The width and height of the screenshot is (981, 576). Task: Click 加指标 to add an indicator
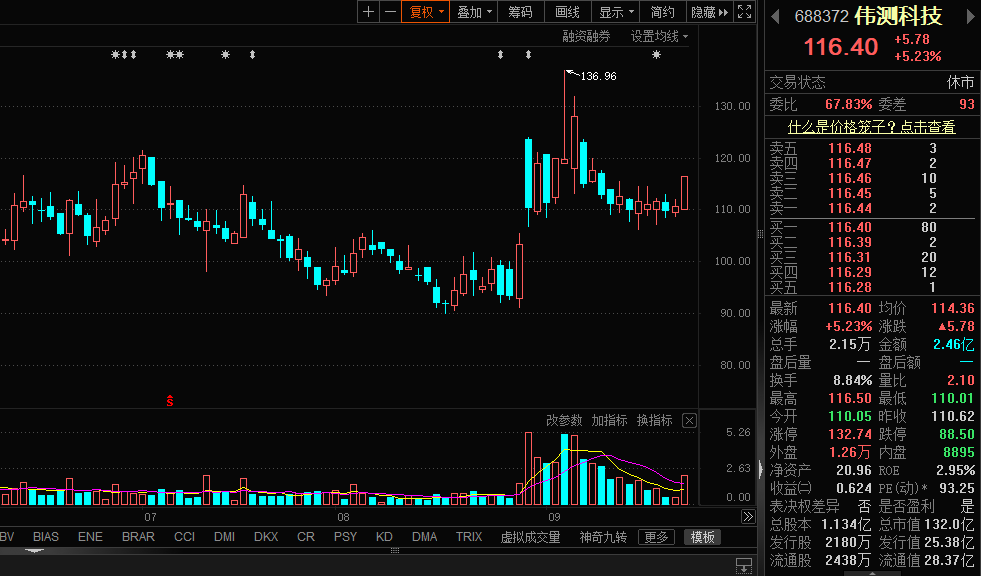[609, 420]
